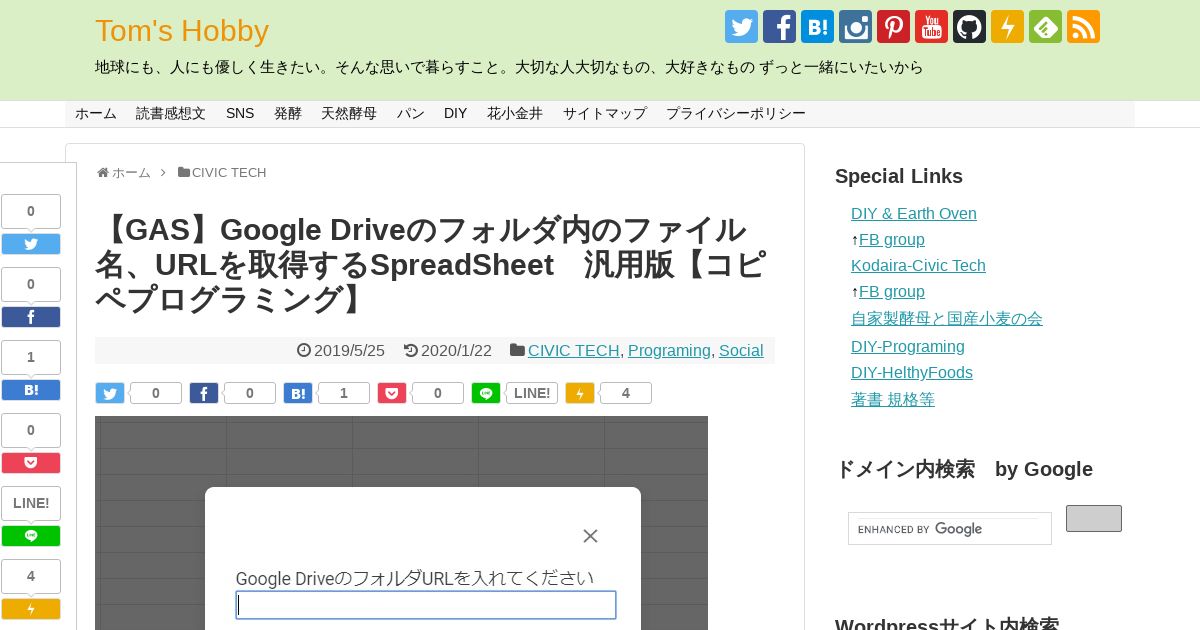Open the DIY menu item
The image size is (1200, 630).
pos(456,114)
